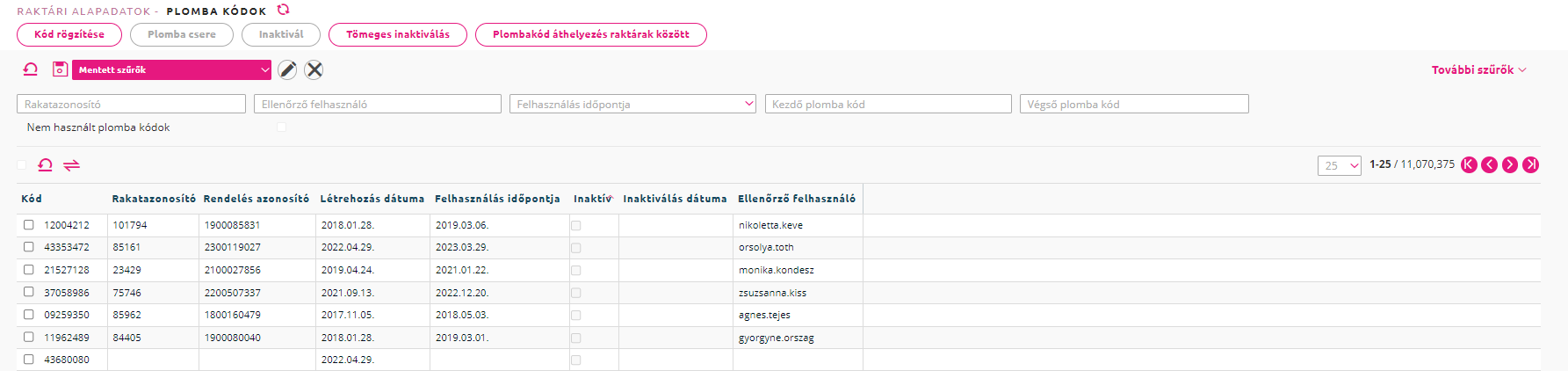Image resolution: width=1568 pixels, height=371 pixels.
Task: Click the Kód rögzítése button
Action: point(69,34)
